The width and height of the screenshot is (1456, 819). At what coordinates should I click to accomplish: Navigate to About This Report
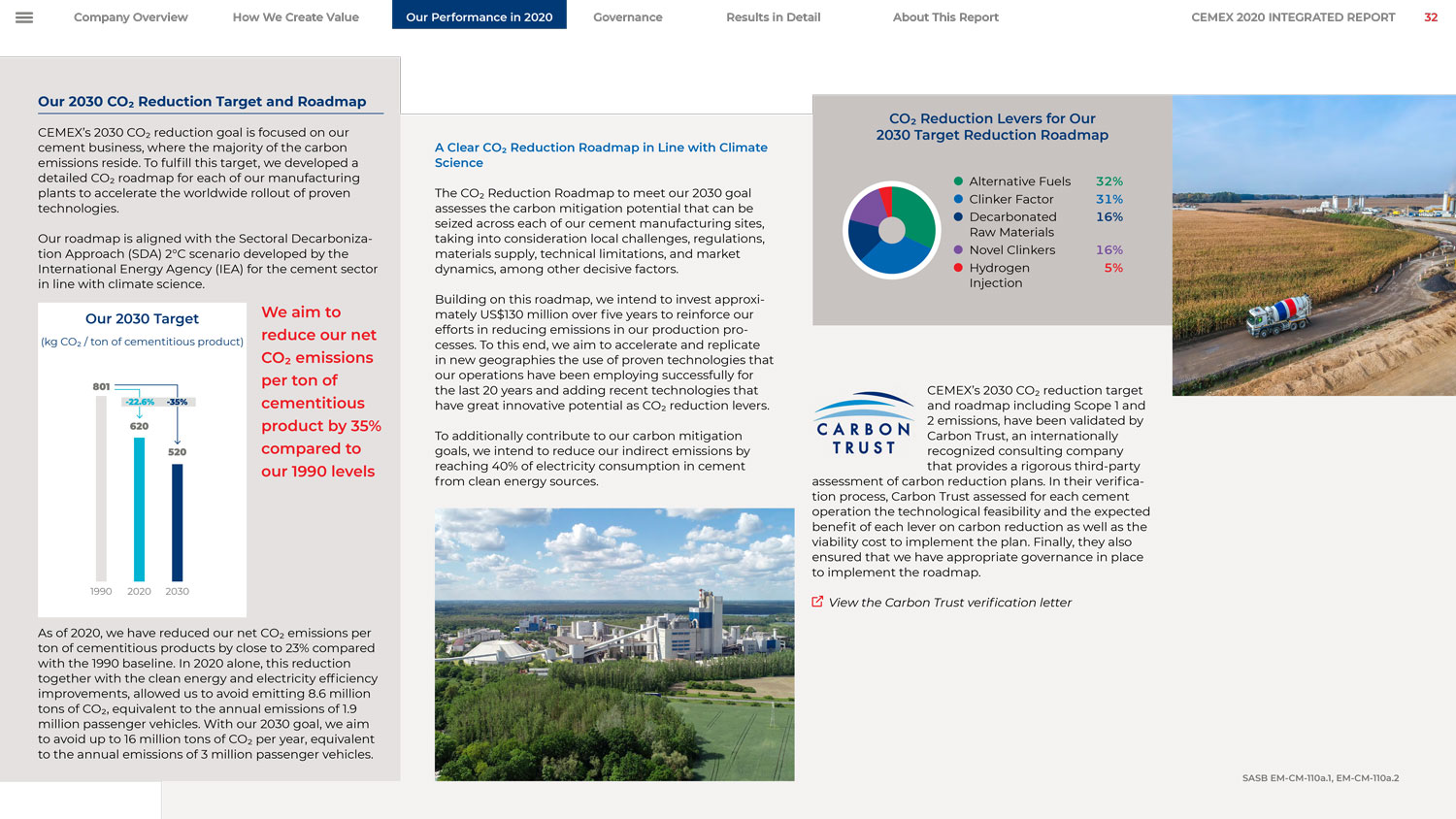pos(945,17)
